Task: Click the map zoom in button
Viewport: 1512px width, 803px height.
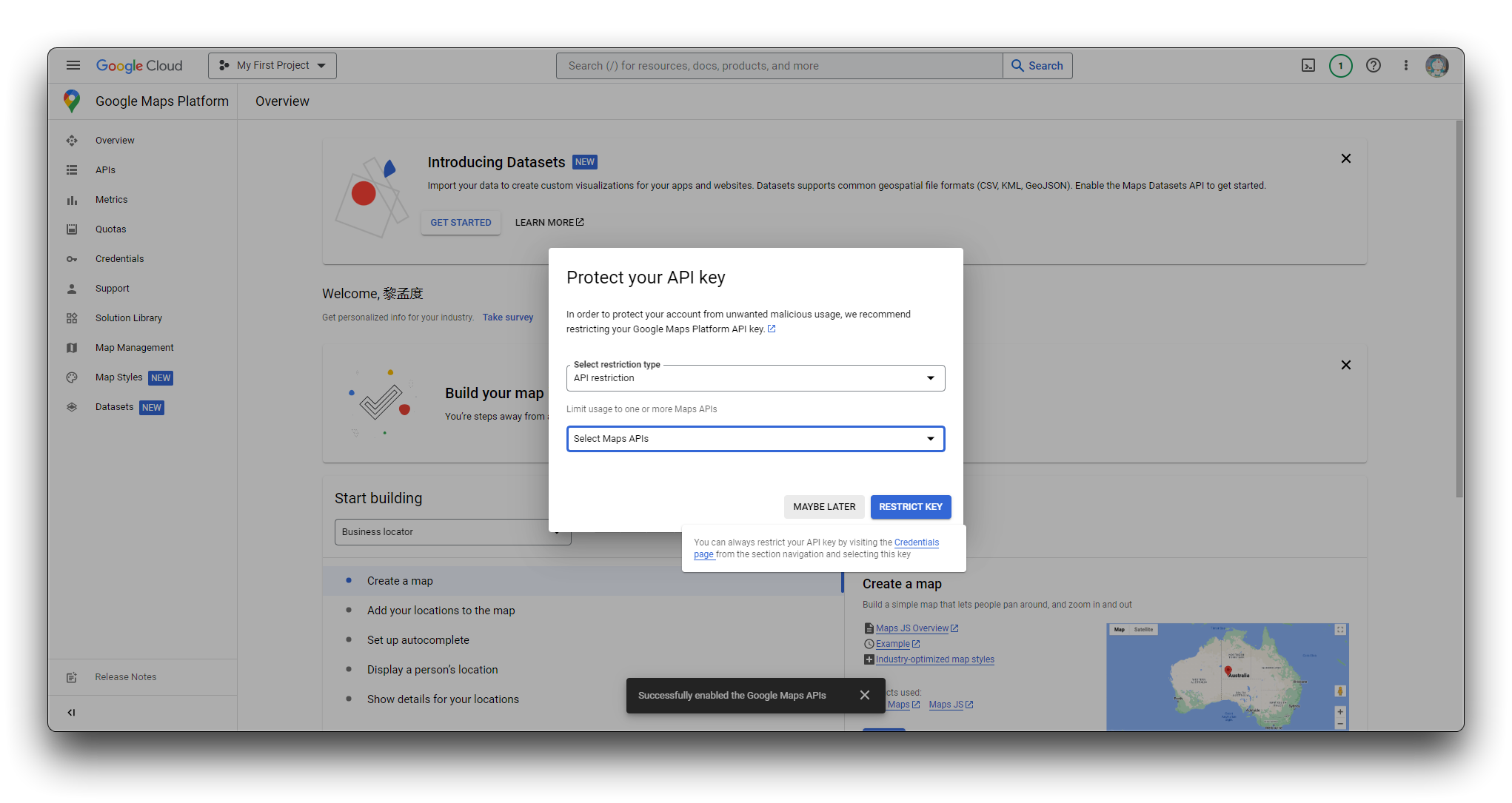Action: click(x=1340, y=712)
